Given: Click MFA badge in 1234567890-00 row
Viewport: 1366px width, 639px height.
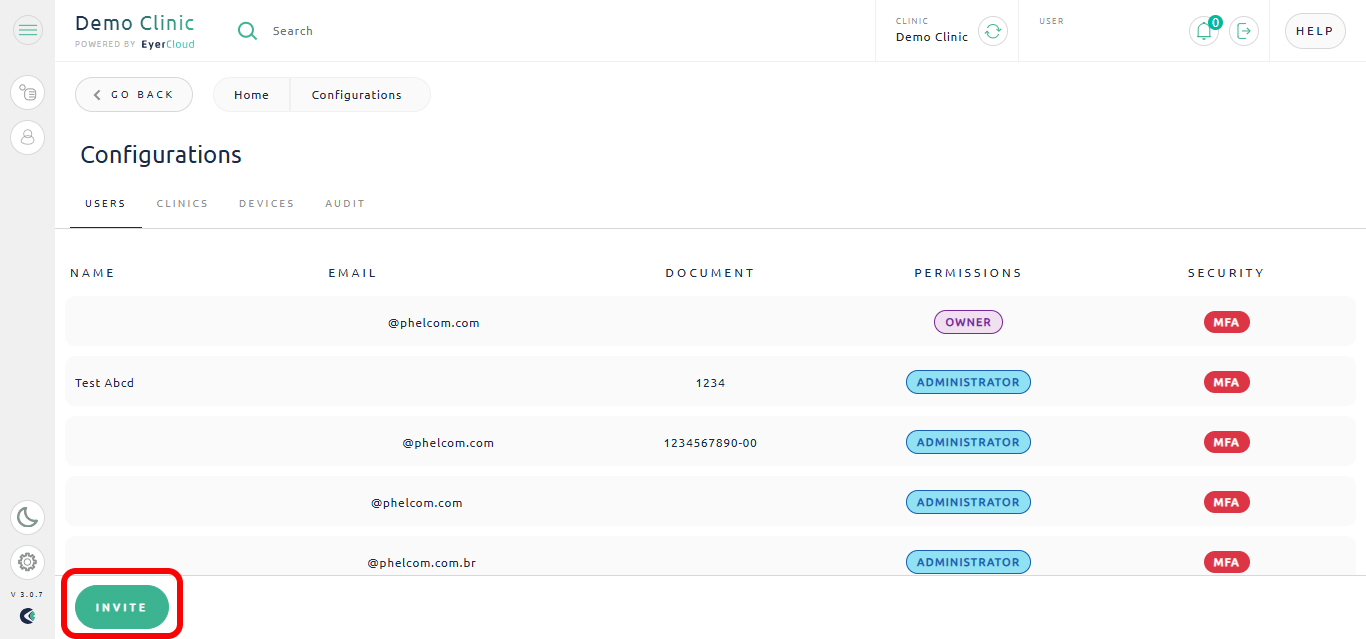Looking at the screenshot, I should [x=1226, y=442].
